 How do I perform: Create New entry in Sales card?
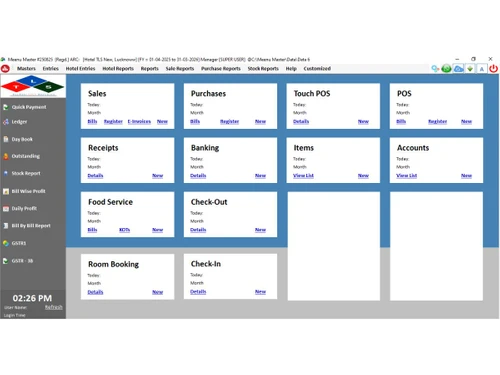coord(162,121)
